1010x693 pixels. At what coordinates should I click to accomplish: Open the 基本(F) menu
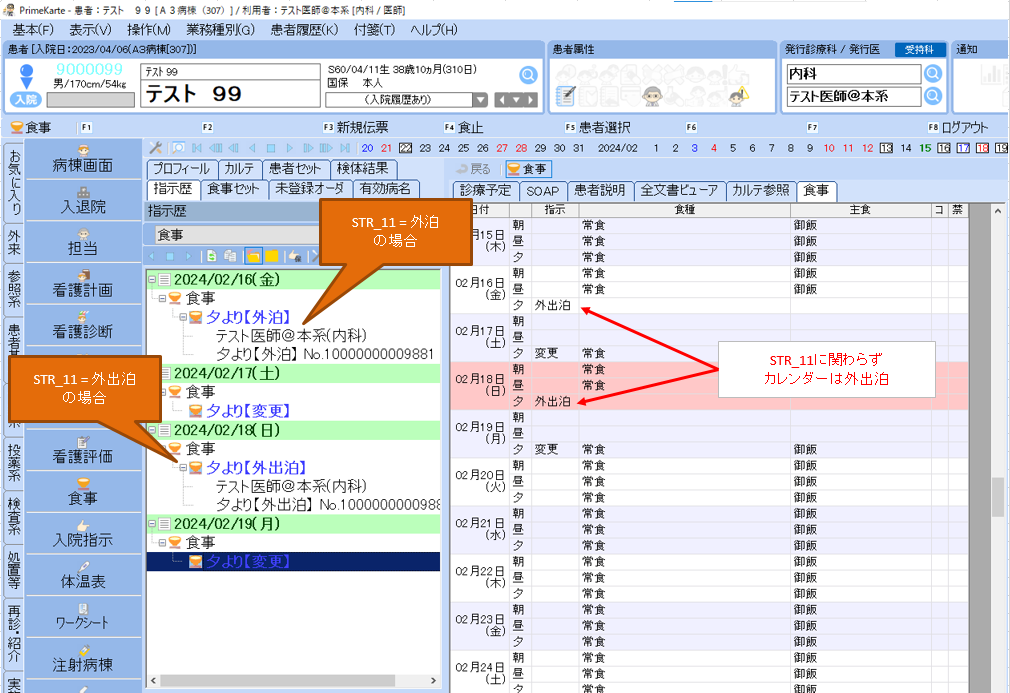click(x=33, y=30)
